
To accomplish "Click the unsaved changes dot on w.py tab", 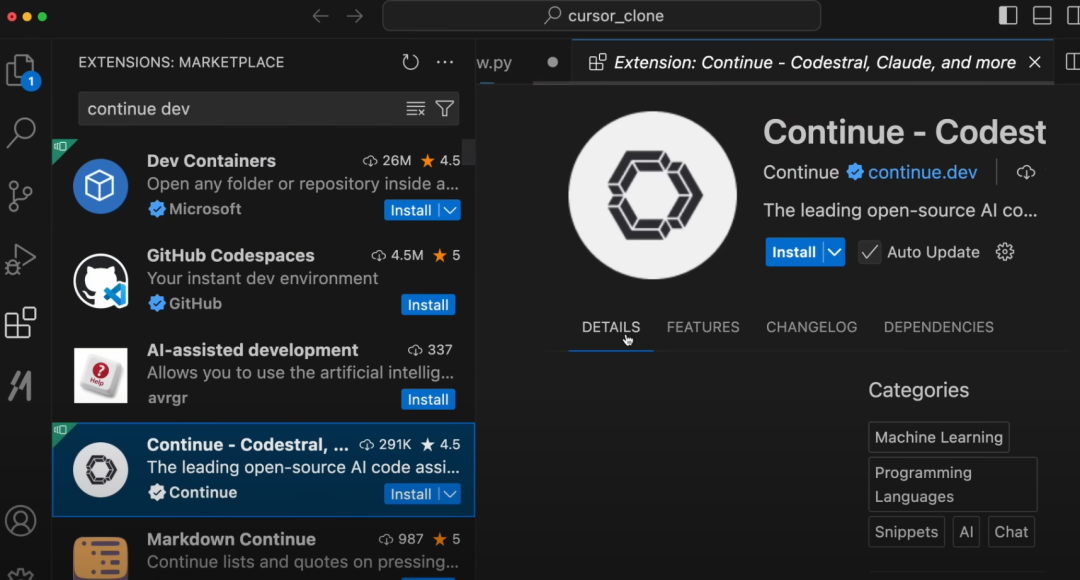I will (552, 62).
